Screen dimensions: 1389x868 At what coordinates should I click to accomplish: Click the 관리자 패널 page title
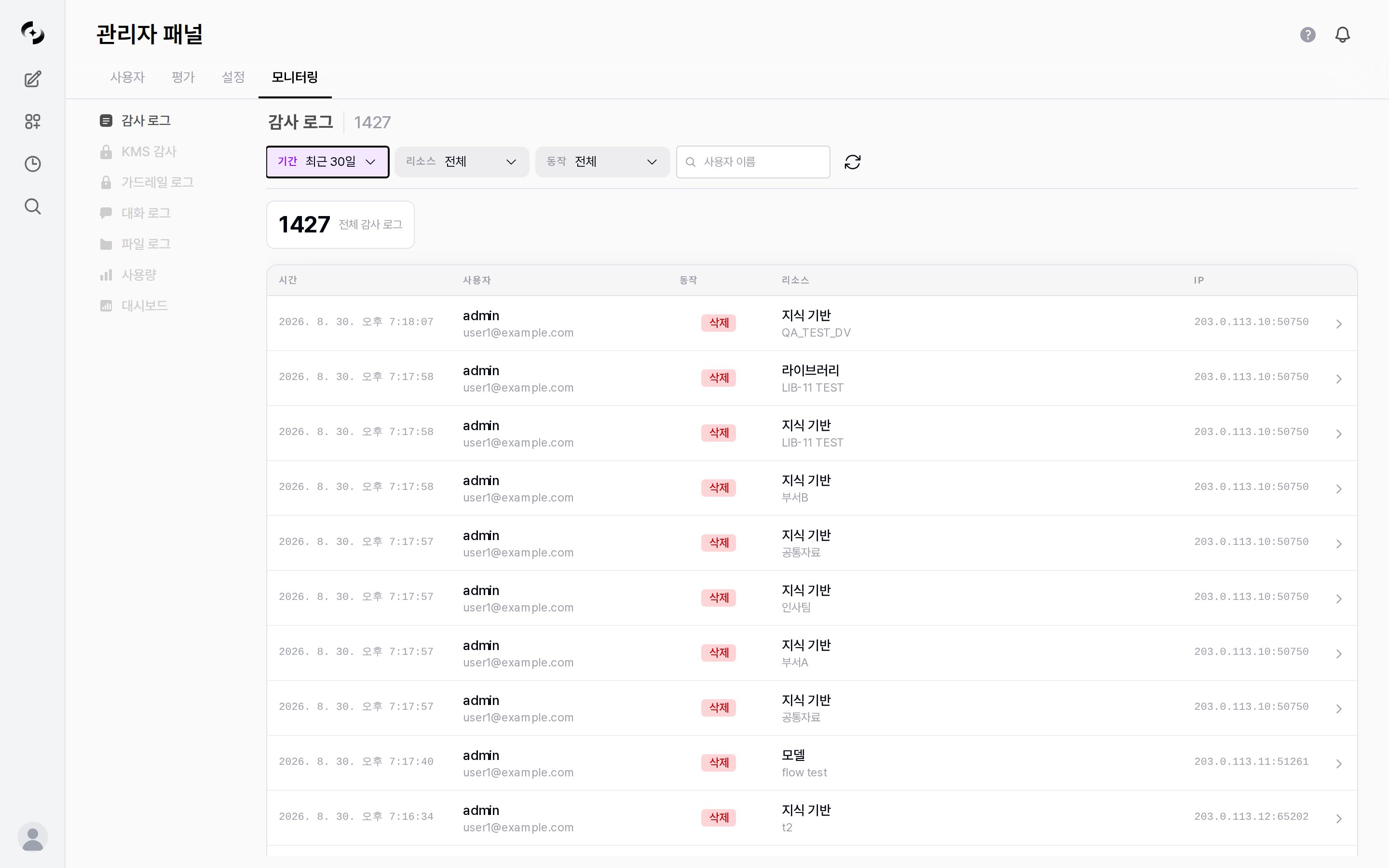pyautogui.click(x=149, y=34)
